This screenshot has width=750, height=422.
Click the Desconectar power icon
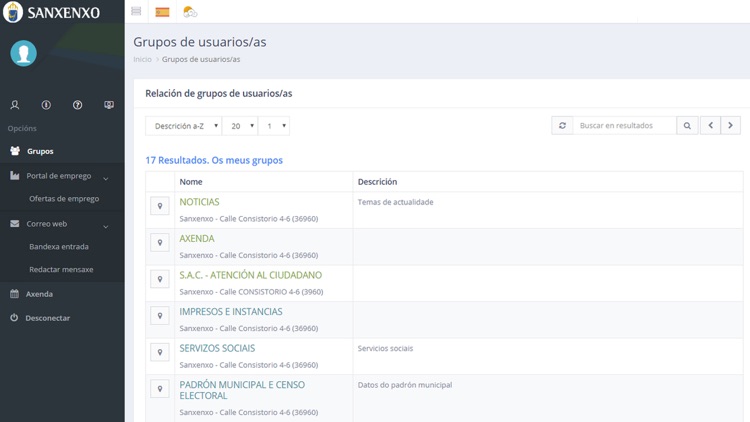(14, 317)
